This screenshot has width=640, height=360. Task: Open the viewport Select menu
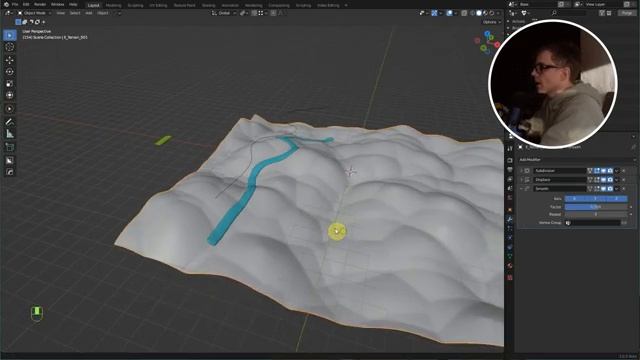click(75, 13)
